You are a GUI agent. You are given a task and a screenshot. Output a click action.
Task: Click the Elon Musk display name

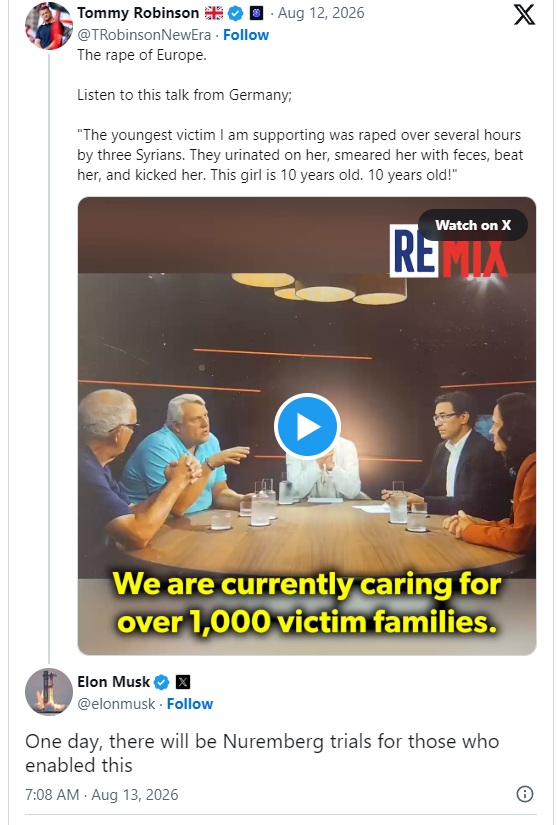114,682
